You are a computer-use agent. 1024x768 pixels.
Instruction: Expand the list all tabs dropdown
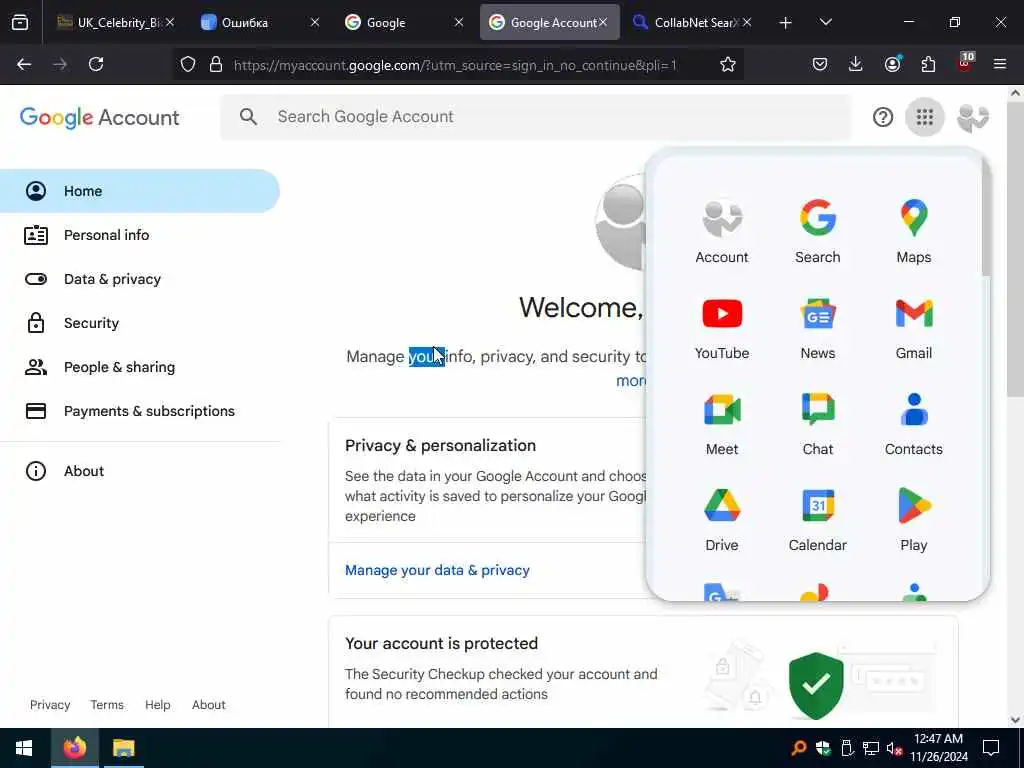[825, 22]
